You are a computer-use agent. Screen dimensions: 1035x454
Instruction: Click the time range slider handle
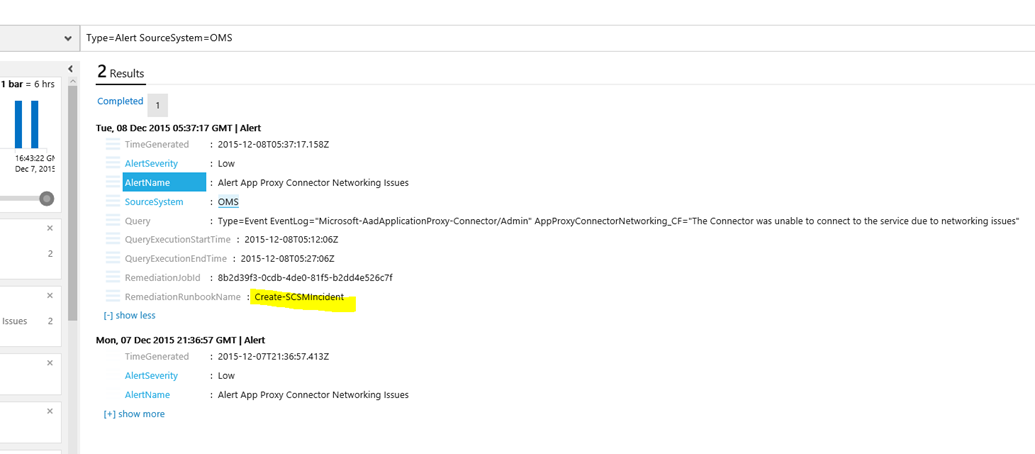(46, 199)
